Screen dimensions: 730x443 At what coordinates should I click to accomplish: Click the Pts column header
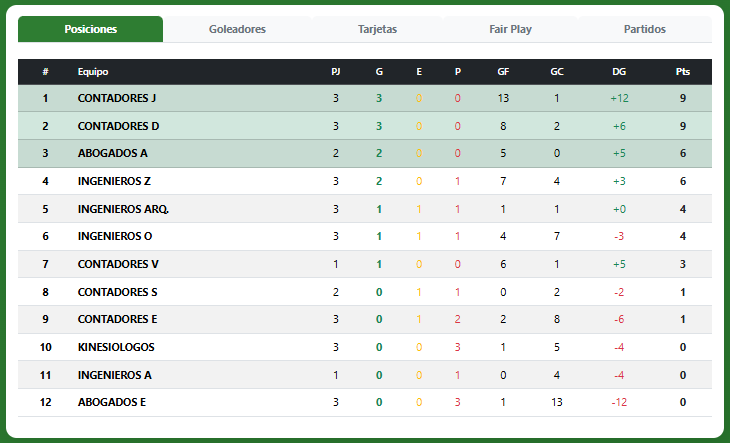(x=683, y=72)
